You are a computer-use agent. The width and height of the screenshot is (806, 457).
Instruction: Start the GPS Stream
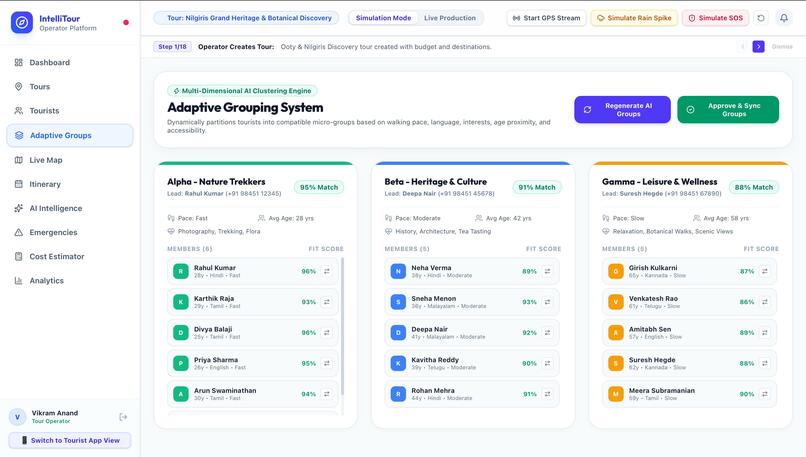[546, 18]
